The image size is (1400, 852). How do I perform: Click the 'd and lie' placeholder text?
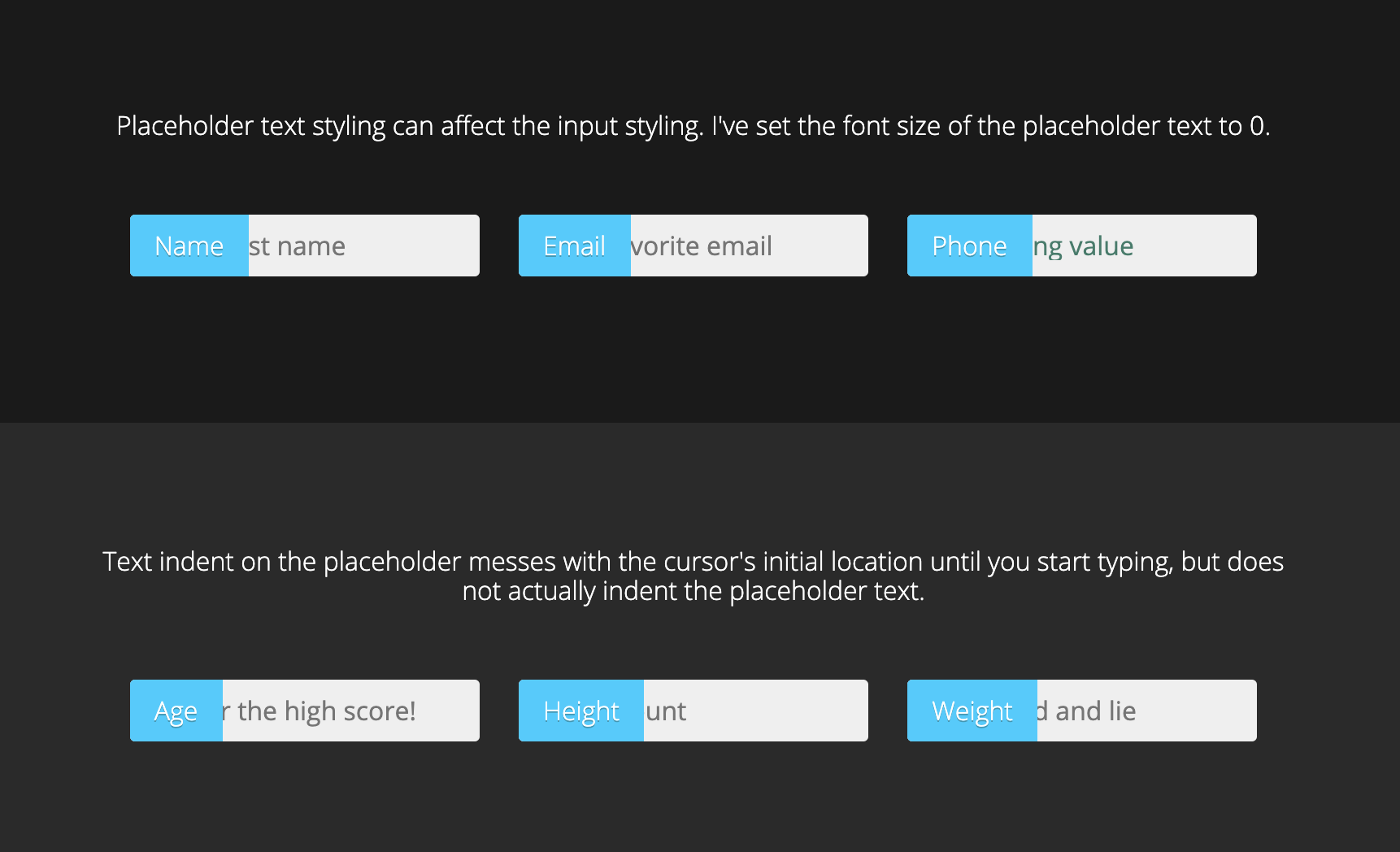pos(1087,711)
